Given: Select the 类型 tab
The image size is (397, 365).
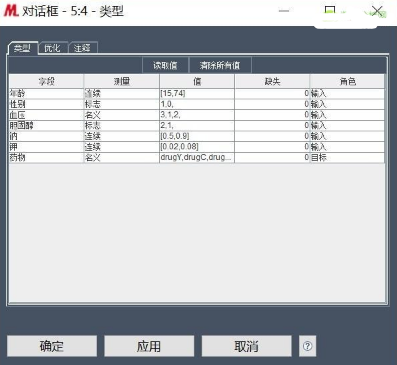Looking at the screenshot, I should coord(22,48).
